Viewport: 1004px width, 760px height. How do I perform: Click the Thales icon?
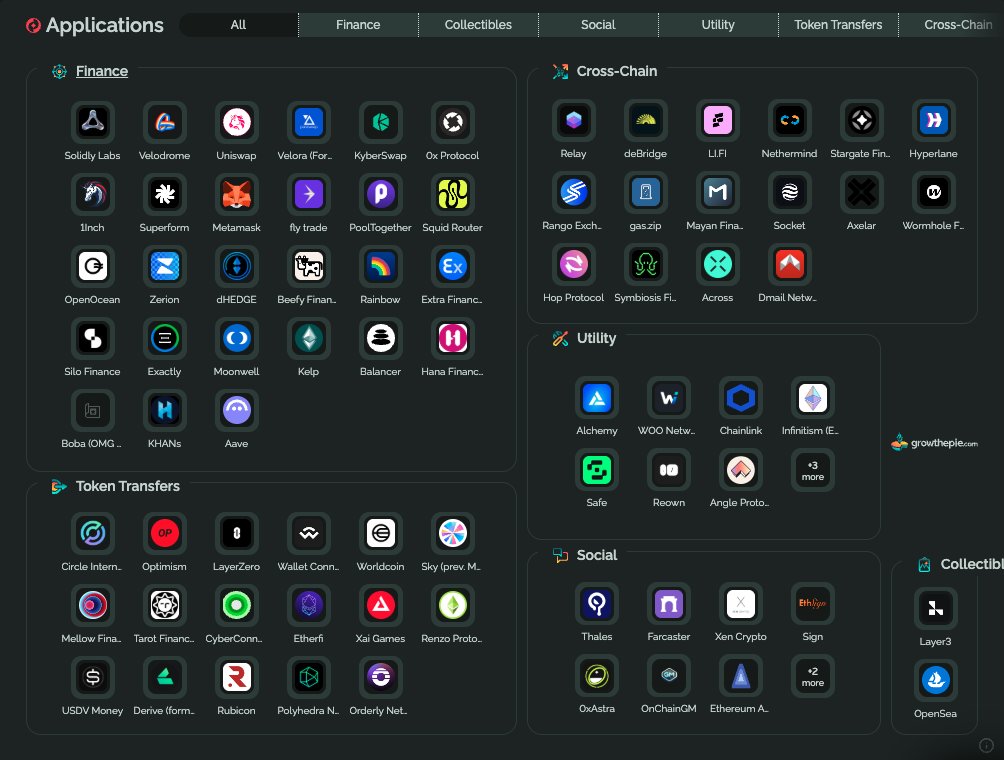pyautogui.click(x=597, y=603)
